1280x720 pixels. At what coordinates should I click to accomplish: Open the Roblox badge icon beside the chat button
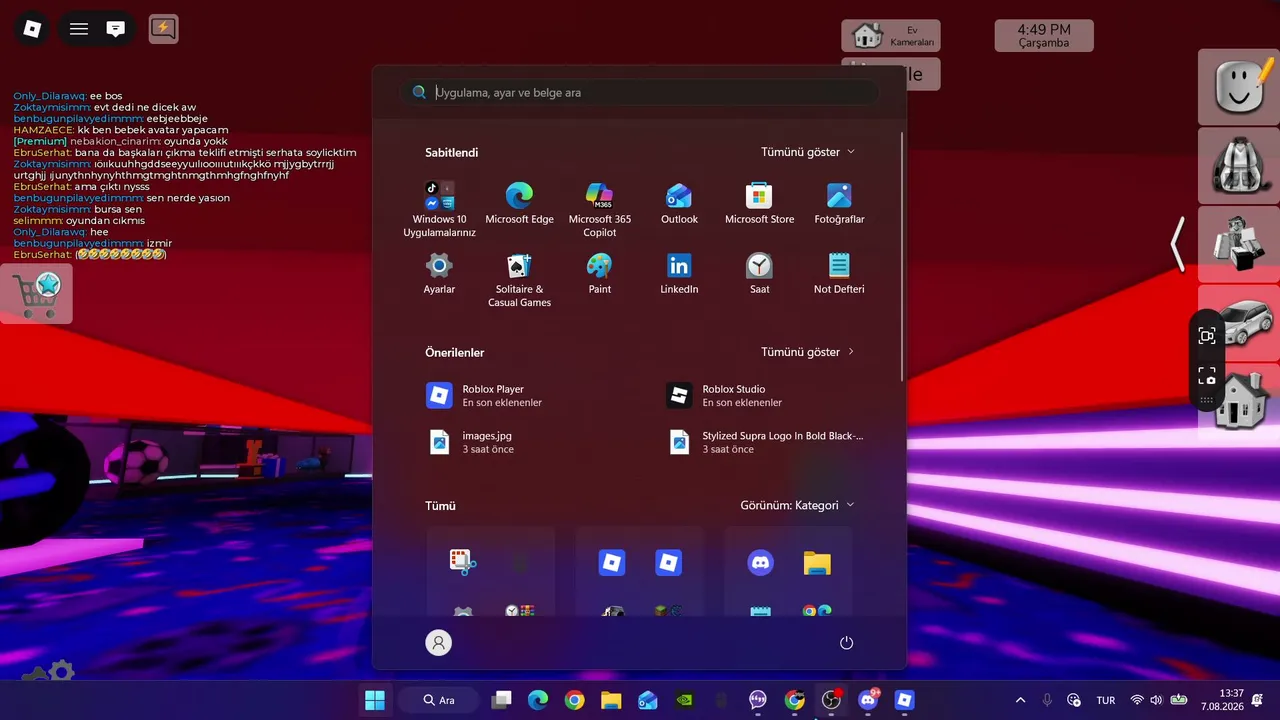coord(163,29)
